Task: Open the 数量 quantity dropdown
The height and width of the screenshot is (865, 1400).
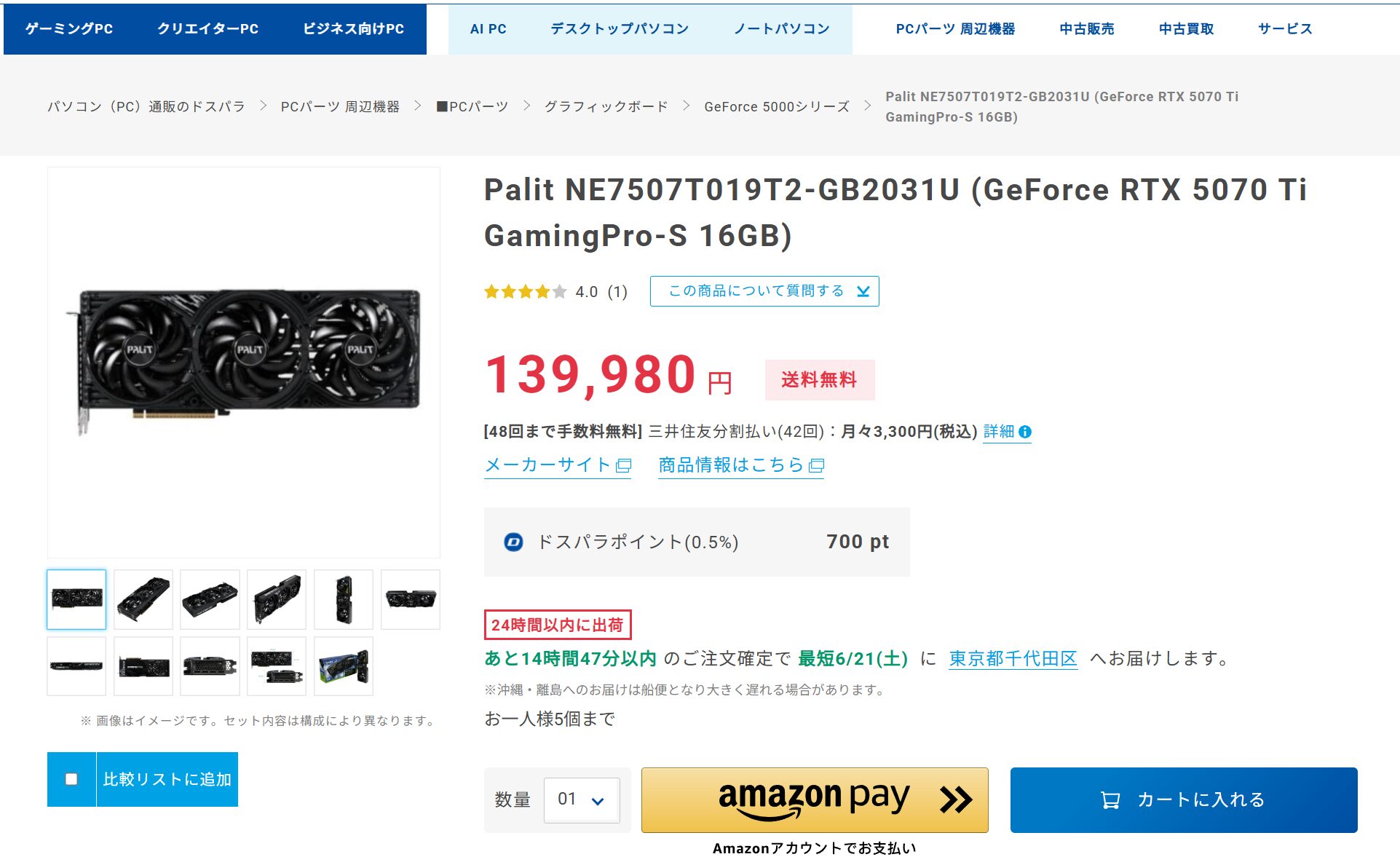Action: tap(581, 799)
